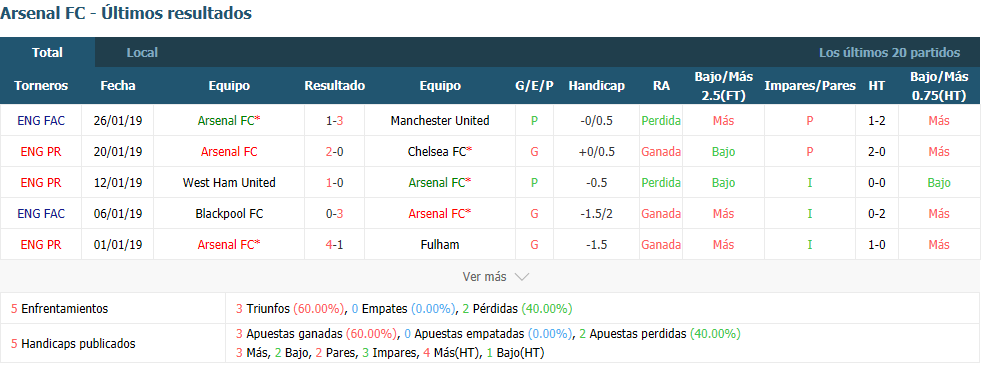The height and width of the screenshot is (367, 985).
Task: Click ENG PR tournament on 20/01/19 row
Action: (41, 151)
